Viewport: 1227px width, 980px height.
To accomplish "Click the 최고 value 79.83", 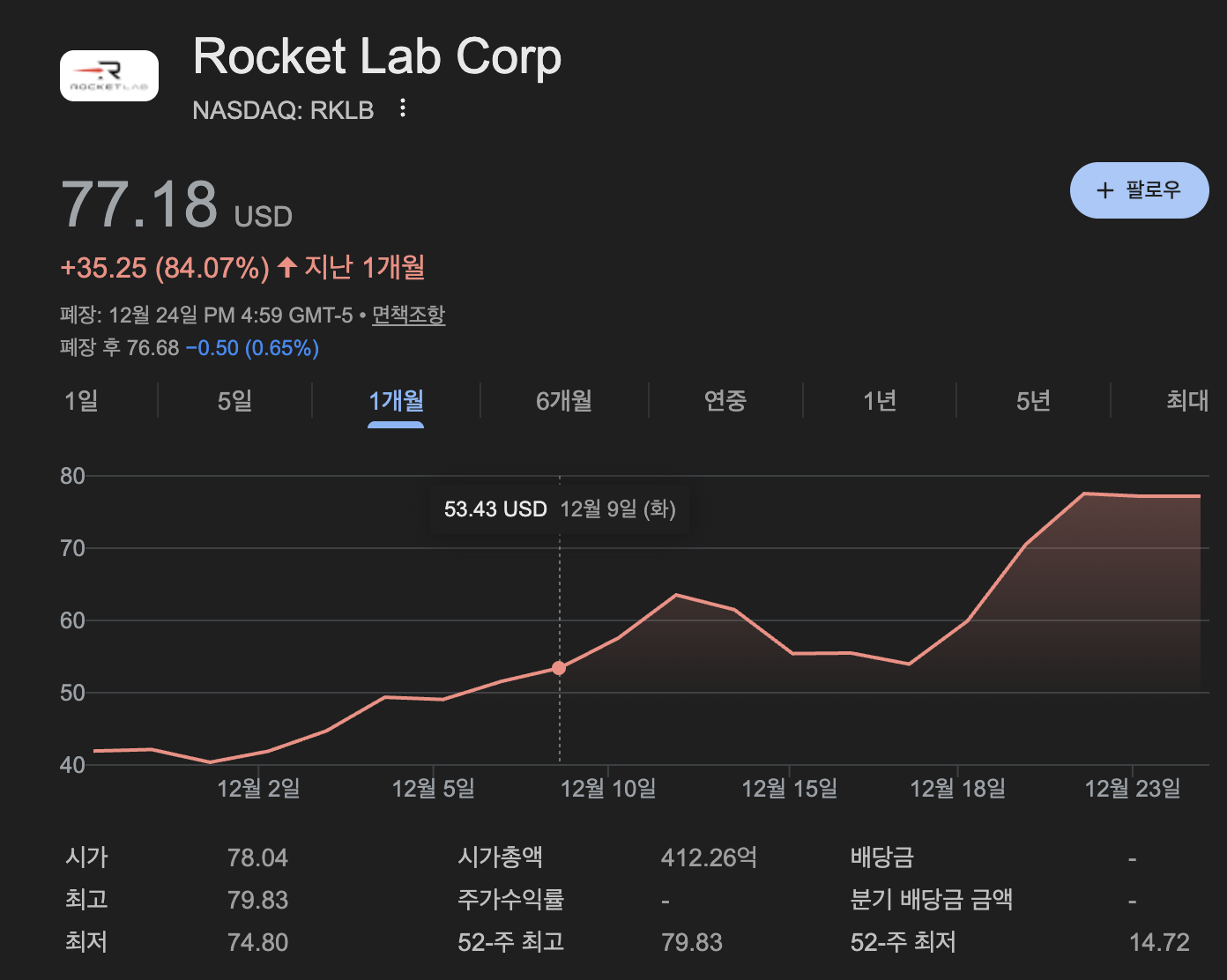I will click(257, 900).
